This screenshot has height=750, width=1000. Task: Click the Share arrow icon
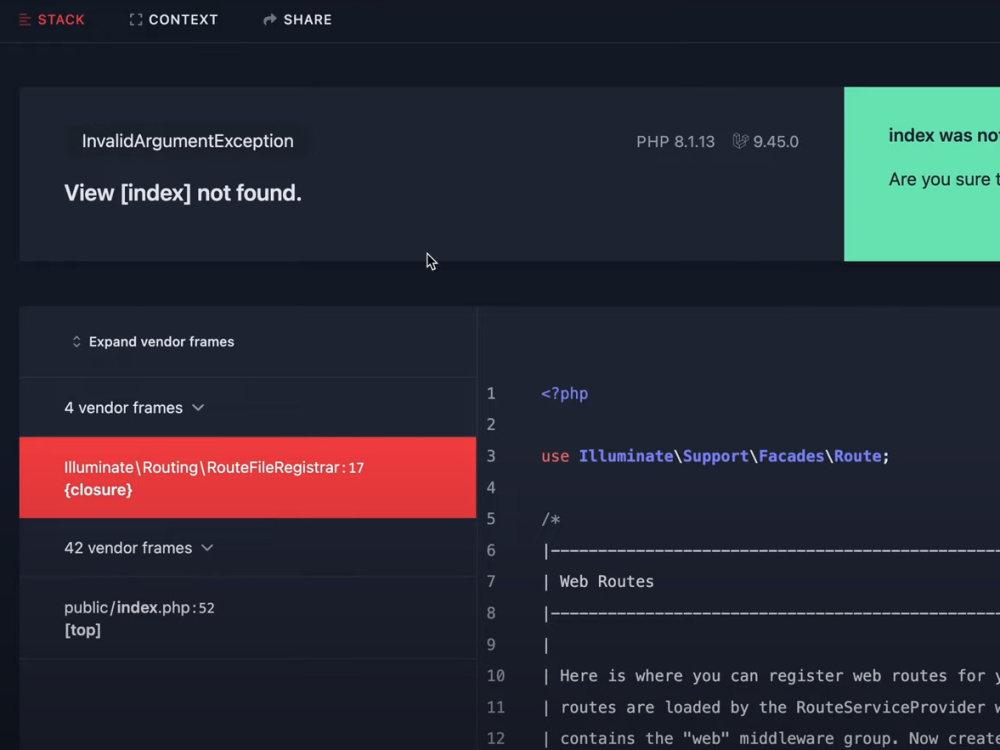(x=270, y=20)
